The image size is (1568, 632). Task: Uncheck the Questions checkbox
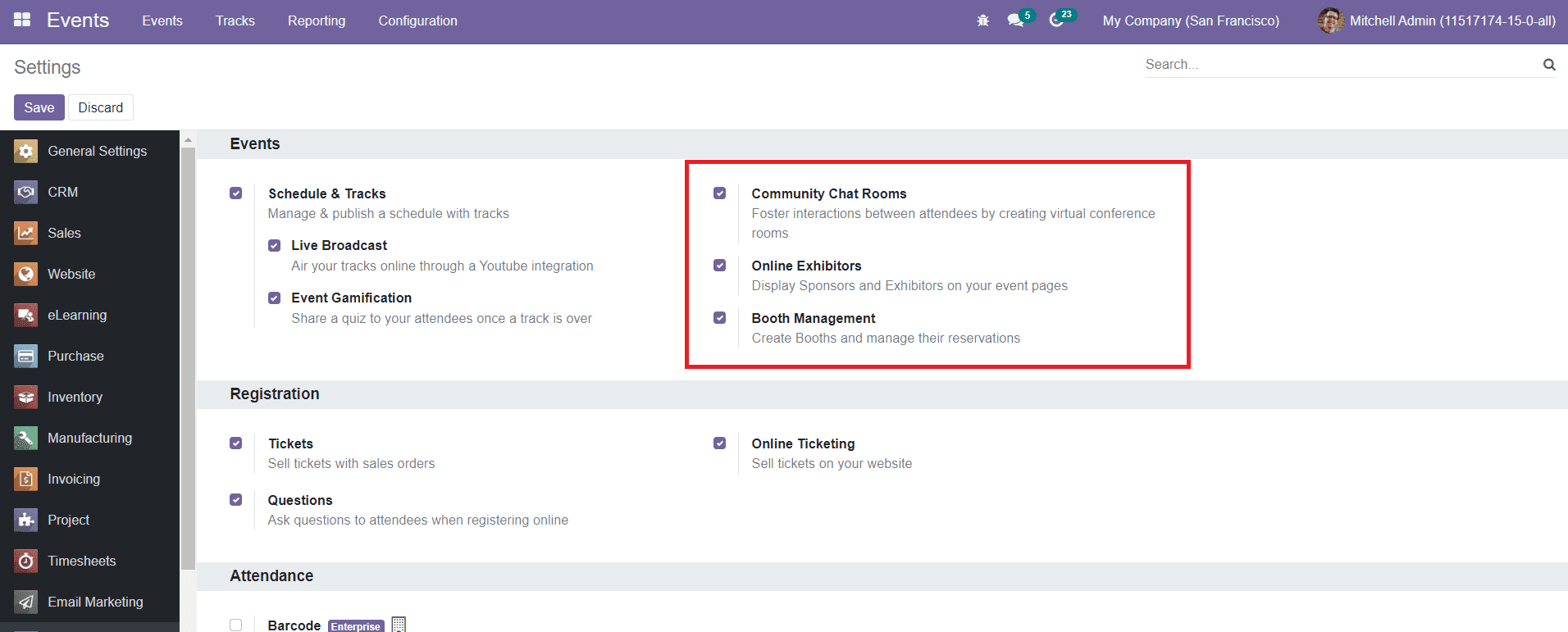[x=236, y=500]
